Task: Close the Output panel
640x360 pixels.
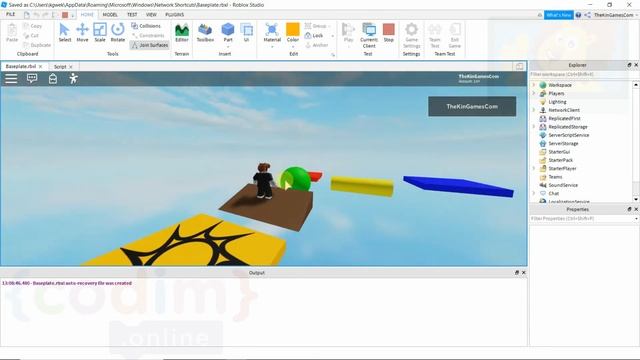Action: (x=524, y=273)
